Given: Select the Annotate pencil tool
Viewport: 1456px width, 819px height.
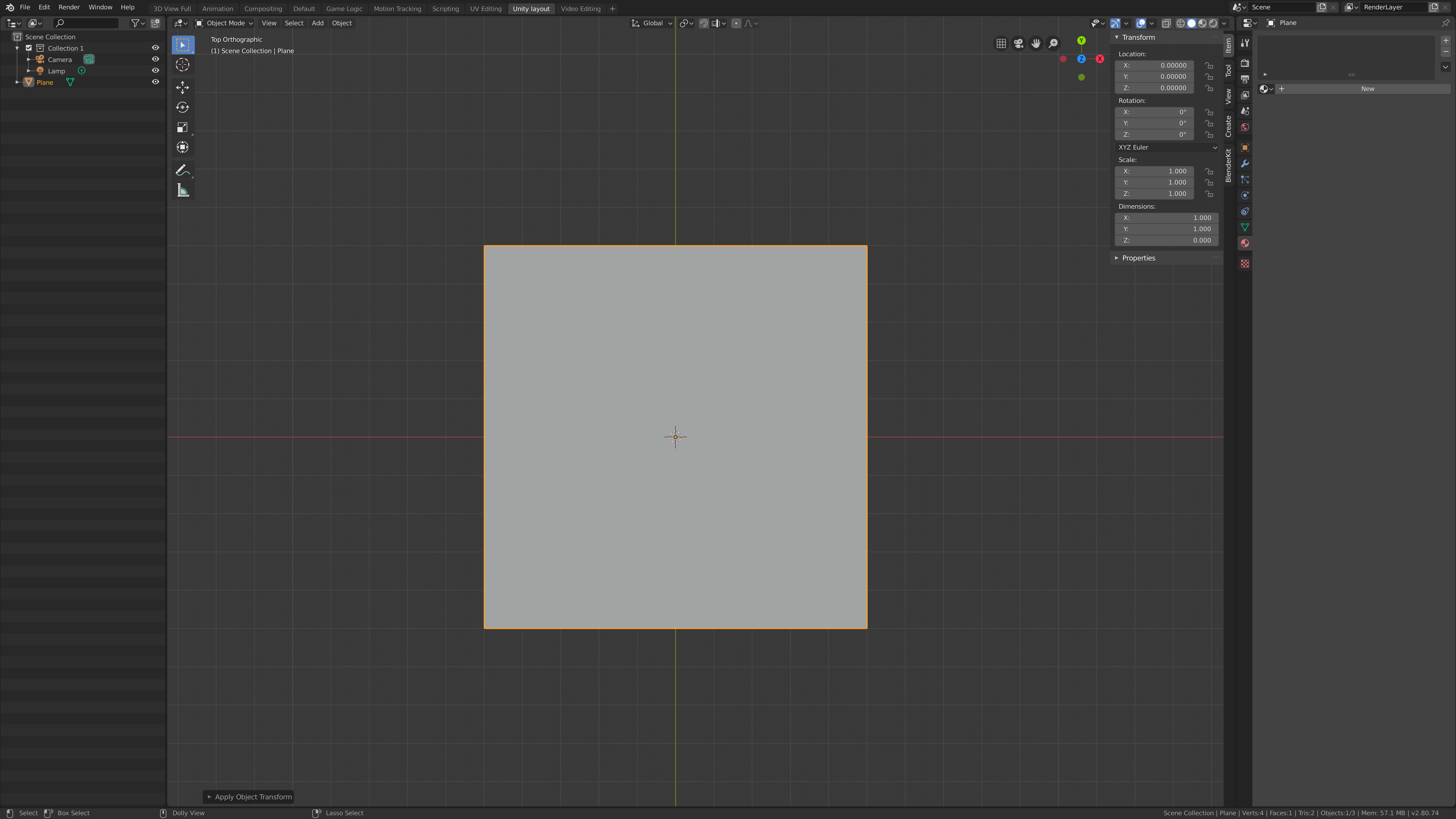Looking at the screenshot, I should click(183, 170).
